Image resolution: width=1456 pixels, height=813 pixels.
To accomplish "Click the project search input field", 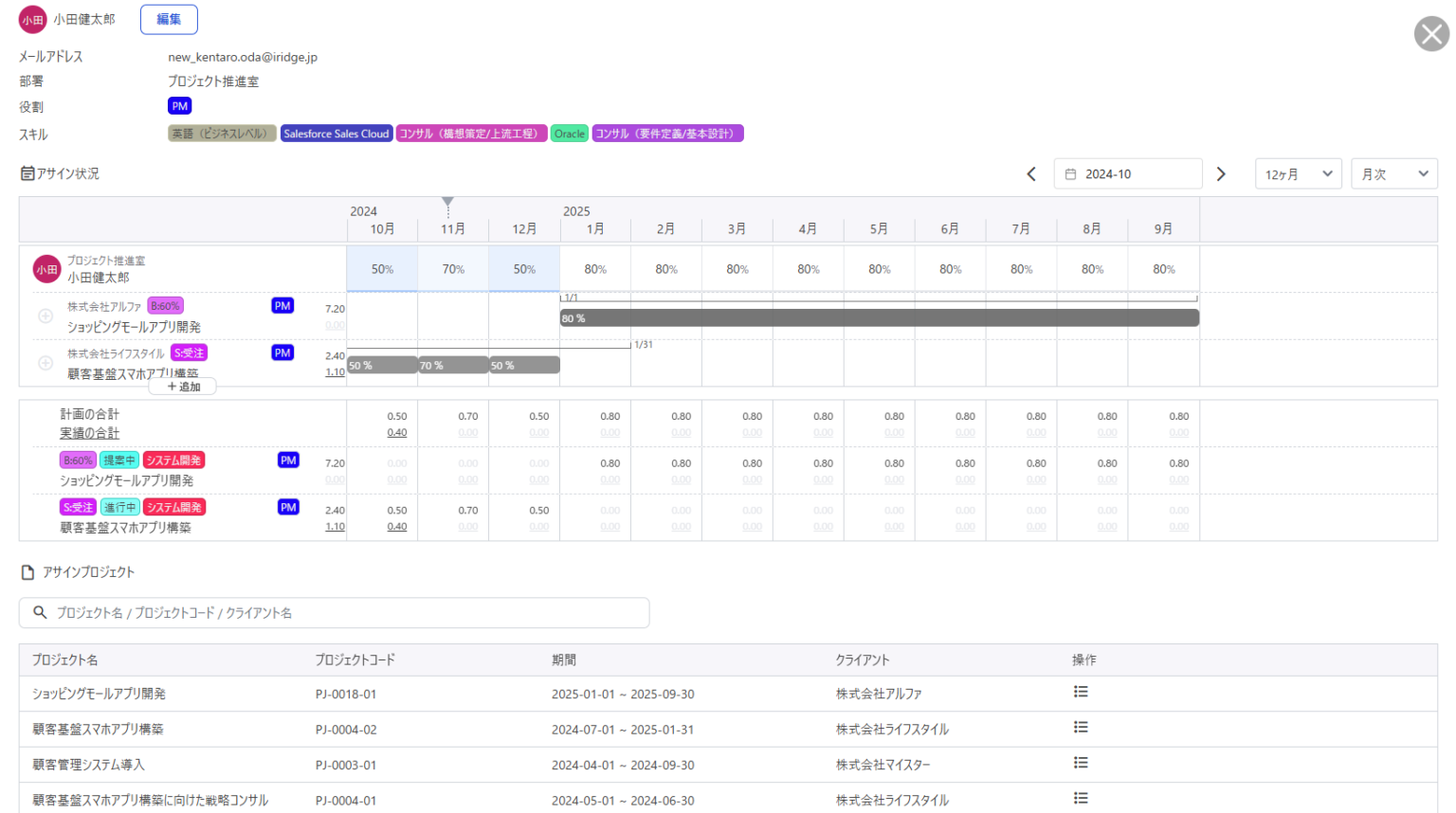I will tap(334, 613).
